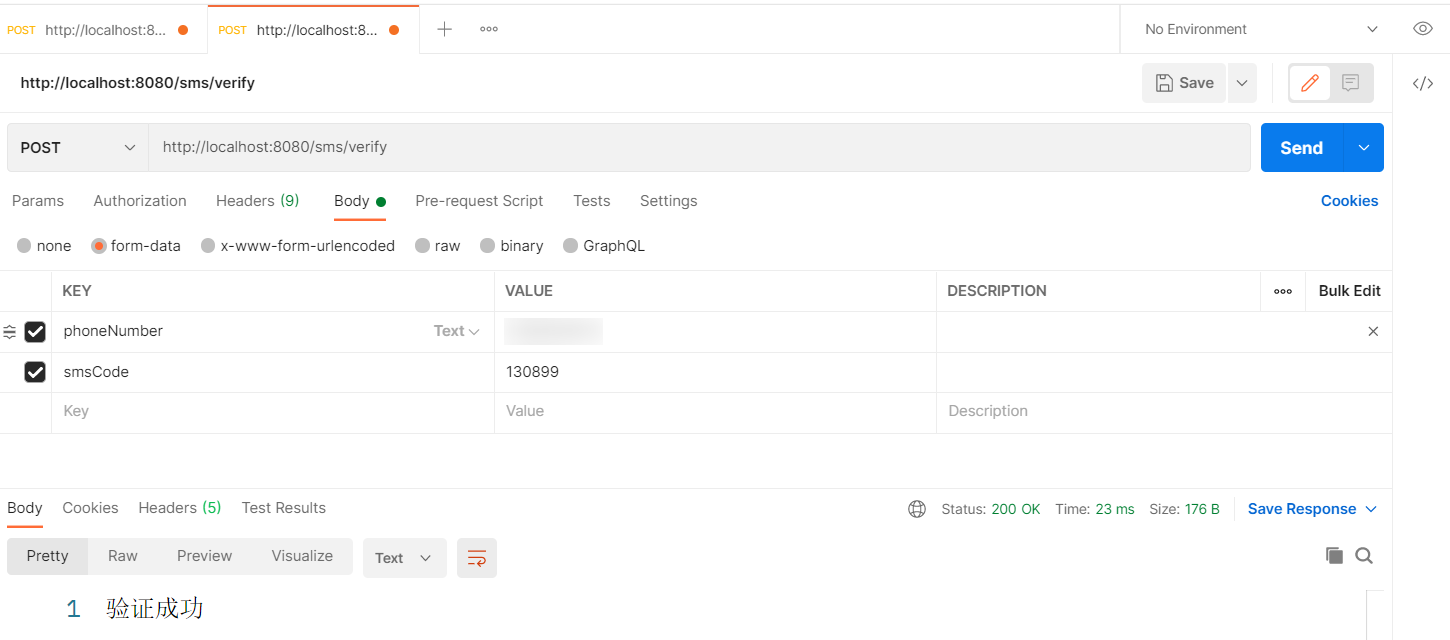Open a new request tab with plus icon

point(443,29)
